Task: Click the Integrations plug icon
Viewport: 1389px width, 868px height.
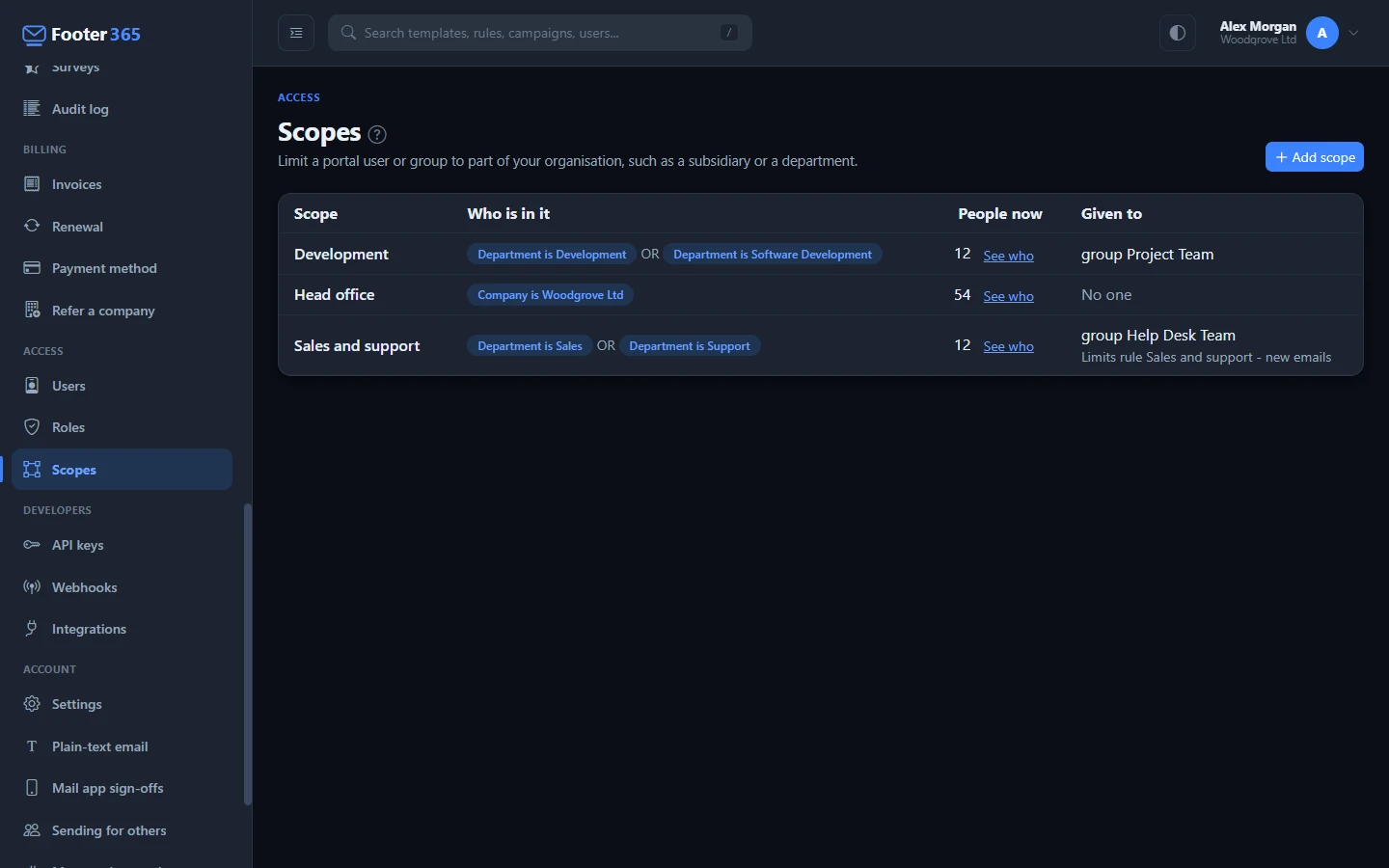Action: click(x=32, y=628)
